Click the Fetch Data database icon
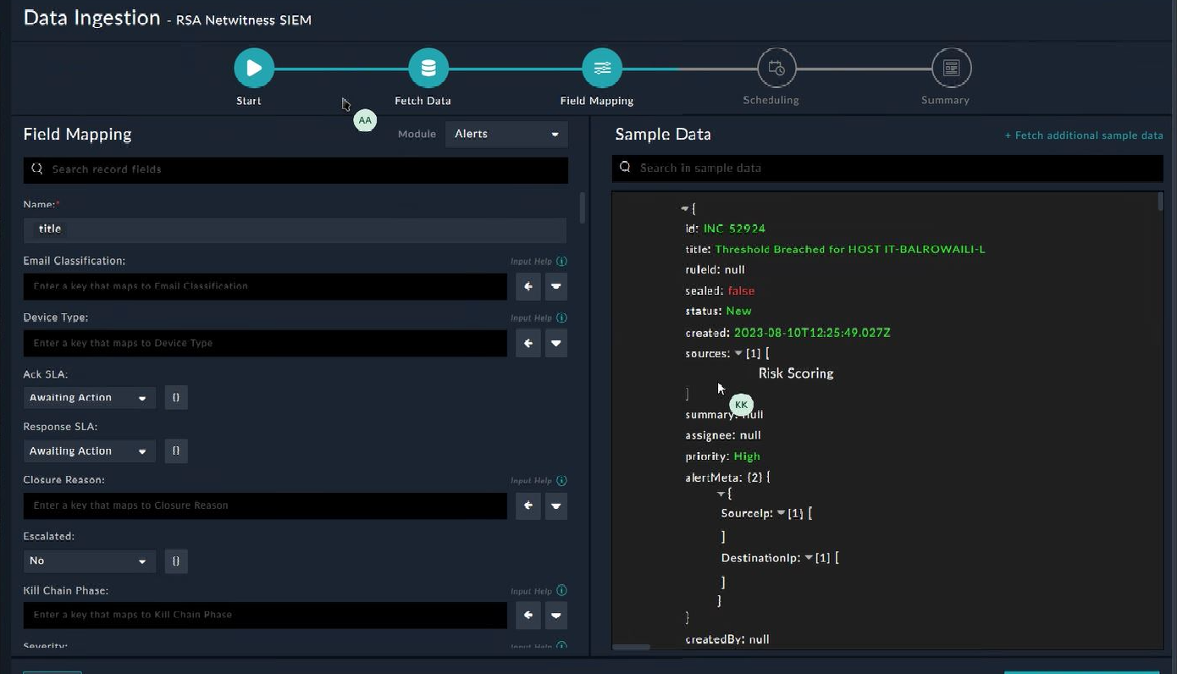Image resolution: width=1178 pixels, height=674 pixels. pos(428,68)
